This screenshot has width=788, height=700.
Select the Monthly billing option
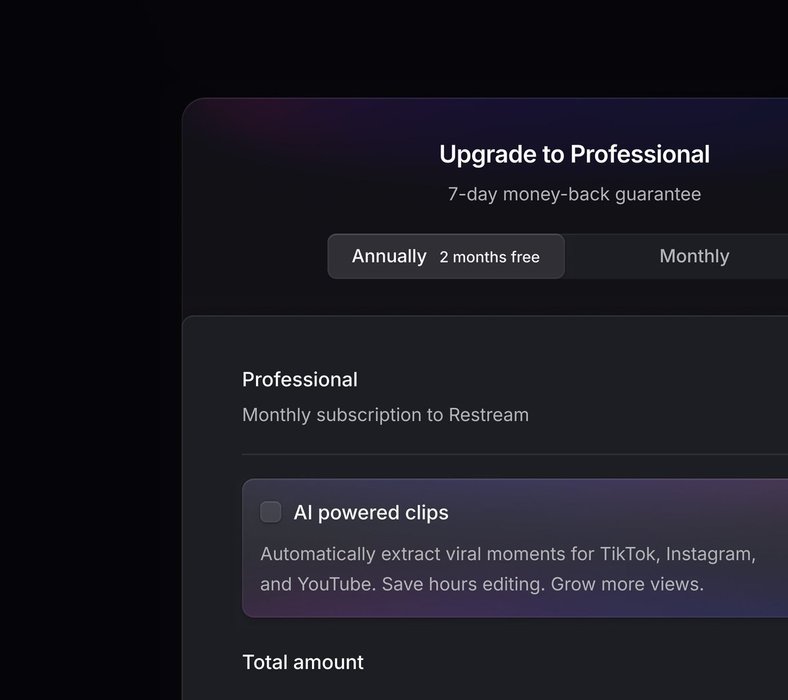[694, 257]
